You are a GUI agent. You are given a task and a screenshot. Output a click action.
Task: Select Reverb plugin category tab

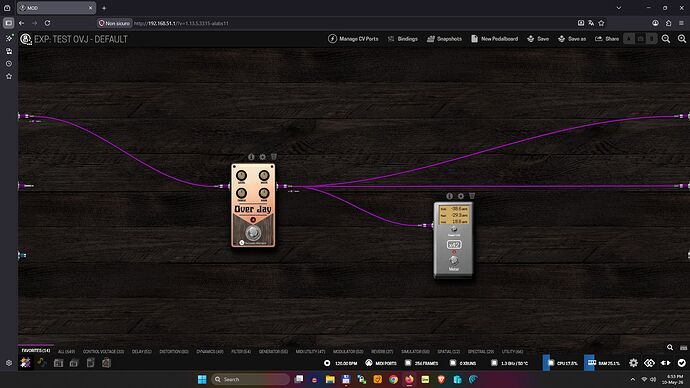pyautogui.click(x=382, y=351)
